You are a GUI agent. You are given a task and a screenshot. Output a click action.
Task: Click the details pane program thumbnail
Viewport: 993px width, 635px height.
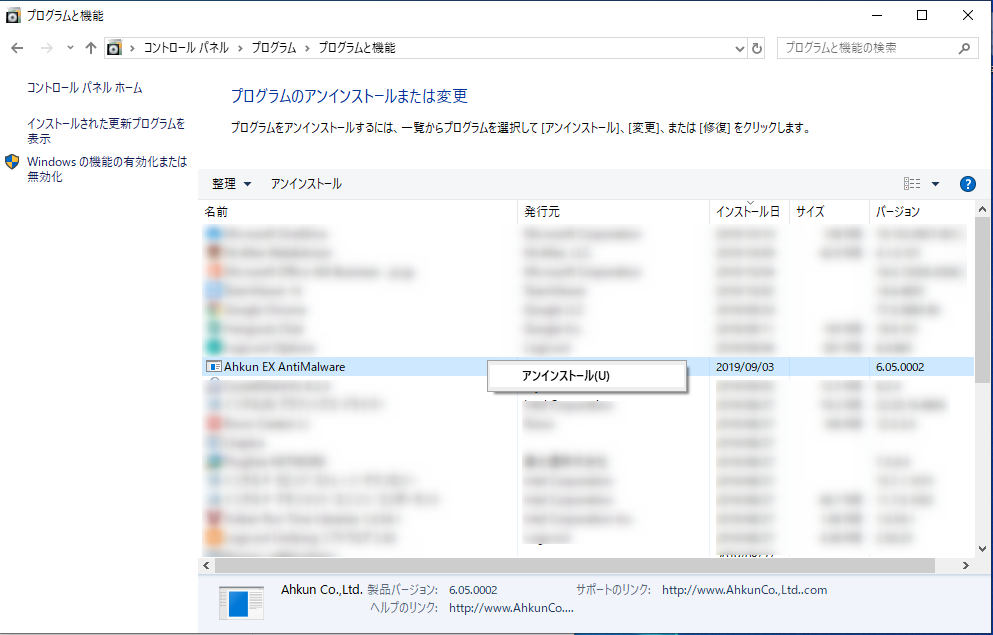click(241, 603)
